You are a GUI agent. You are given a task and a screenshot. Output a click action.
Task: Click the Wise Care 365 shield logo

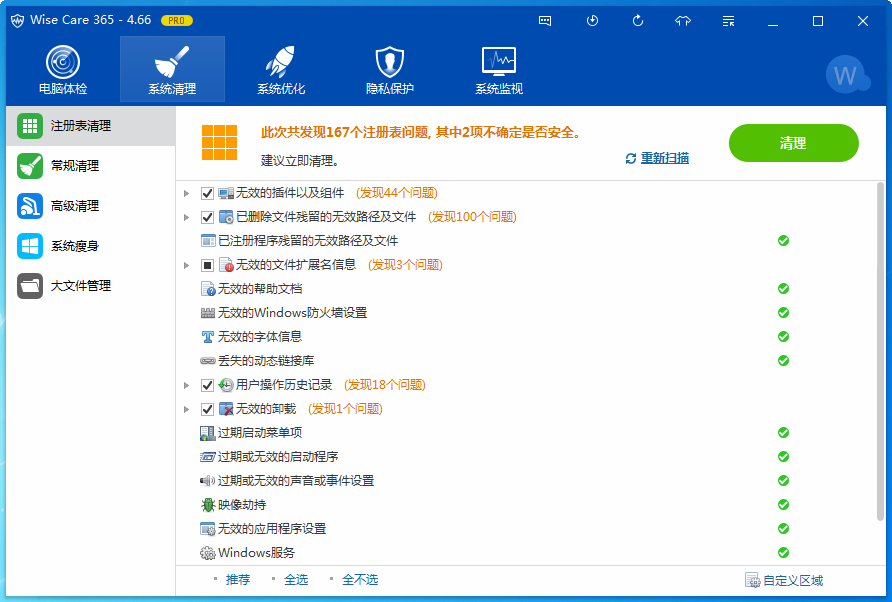tap(18, 21)
